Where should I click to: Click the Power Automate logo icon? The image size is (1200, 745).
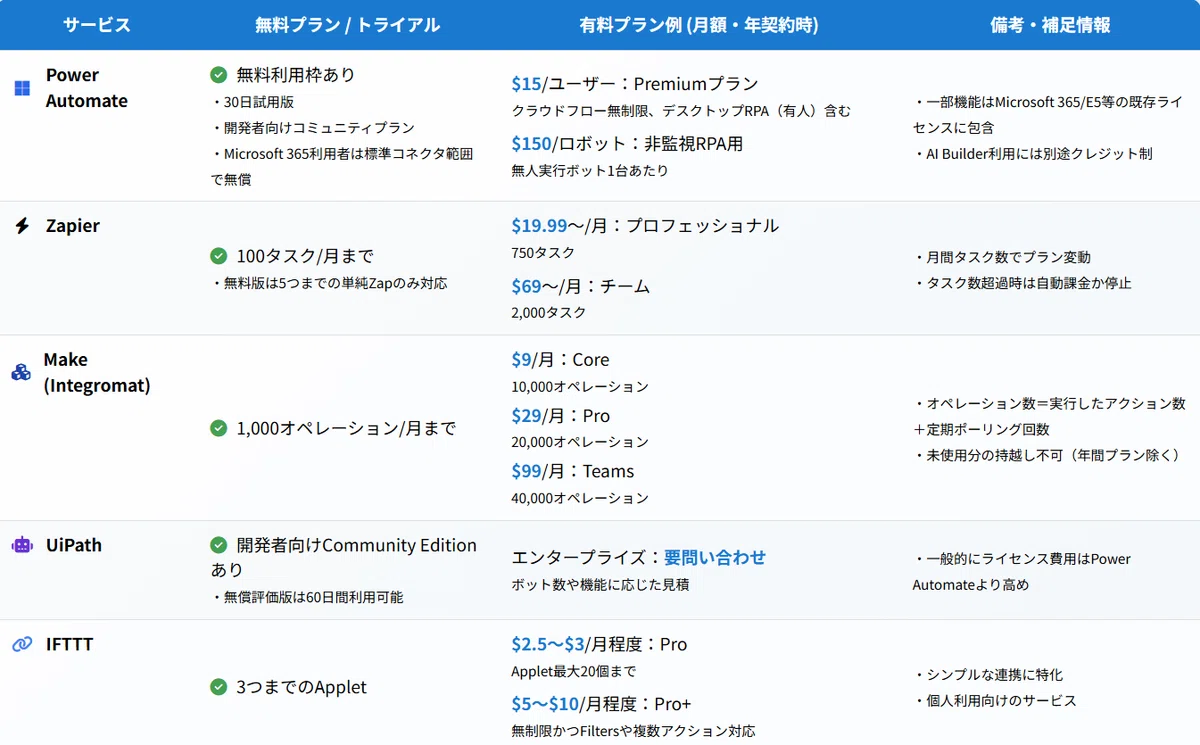coord(22,88)
